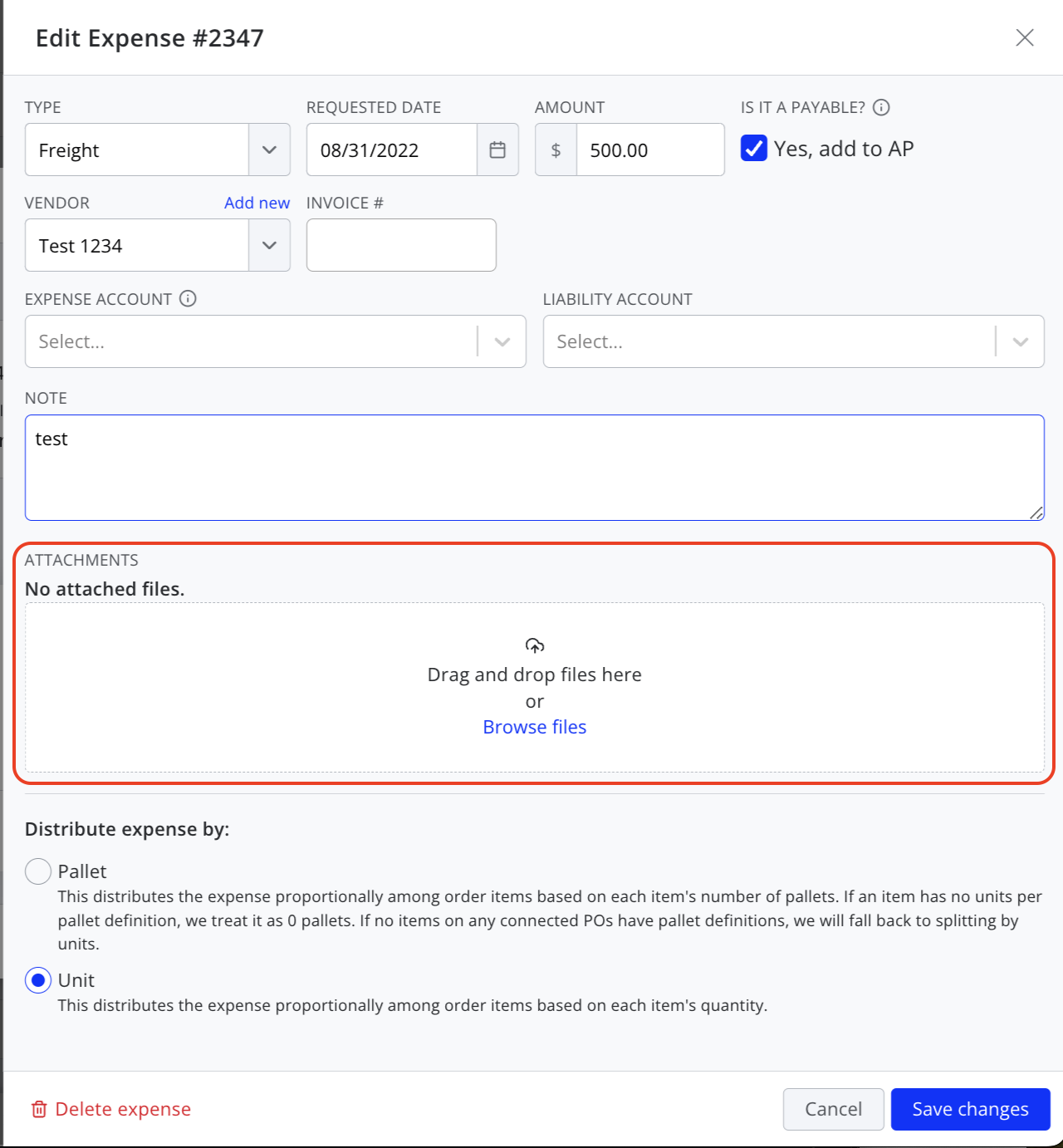Close the Edit Expense dialog
This screenshot has width=1063, height=1148.
point(1025,37)
